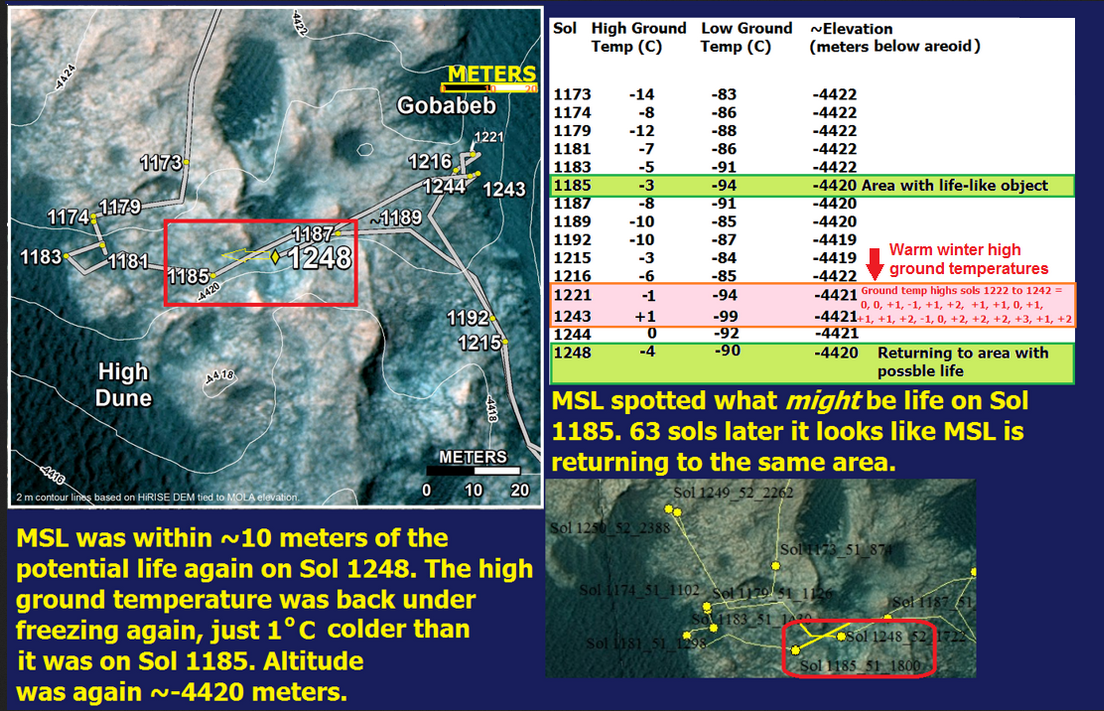Click waypoint label '1215' on the upper map
The height and width of the screenshot is (711, 1104).
[x=479, y=343]
